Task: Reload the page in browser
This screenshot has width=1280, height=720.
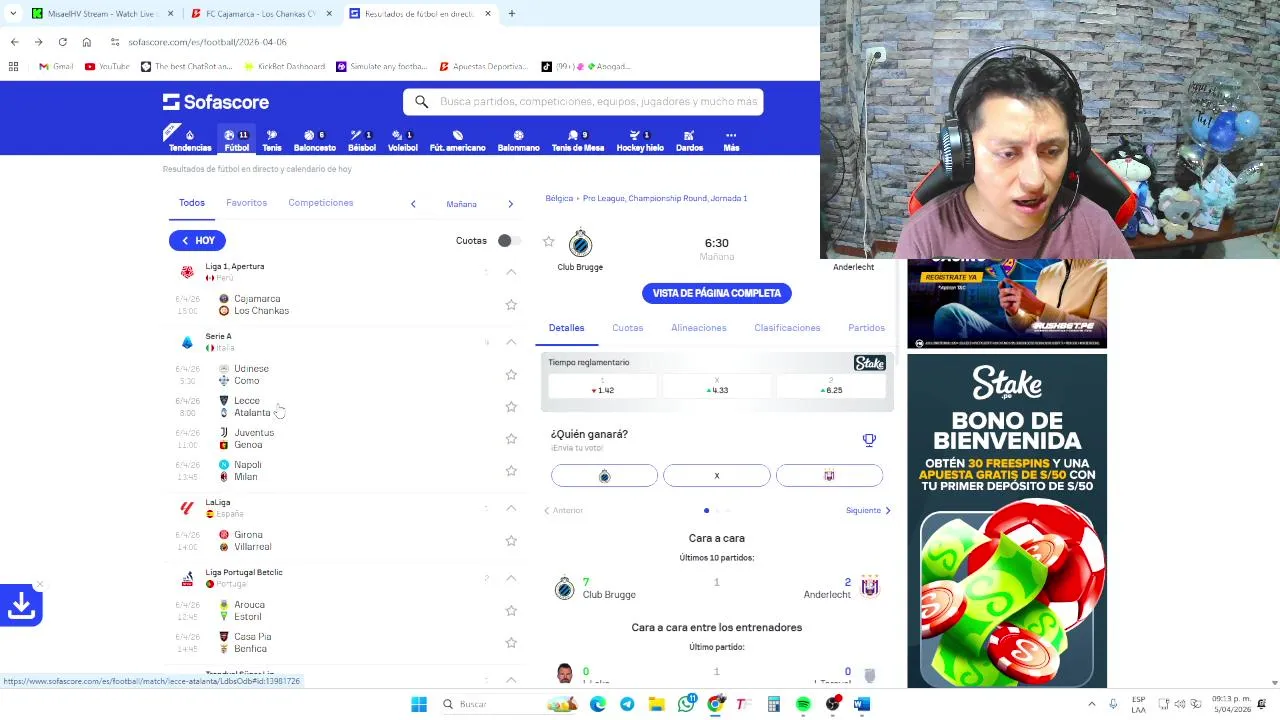Action: 62,42
